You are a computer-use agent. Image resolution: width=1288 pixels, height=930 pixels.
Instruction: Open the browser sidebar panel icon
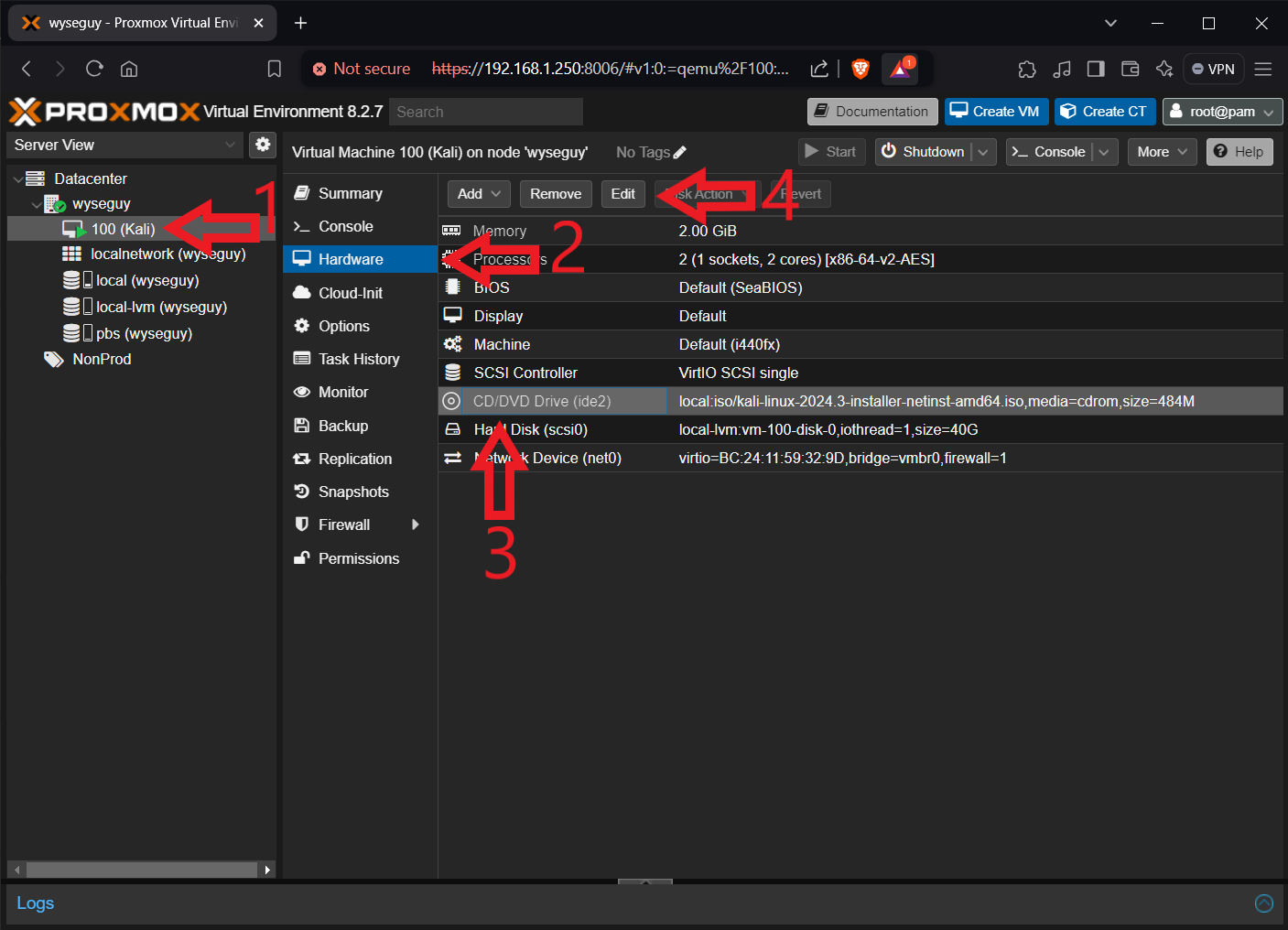1096,69
